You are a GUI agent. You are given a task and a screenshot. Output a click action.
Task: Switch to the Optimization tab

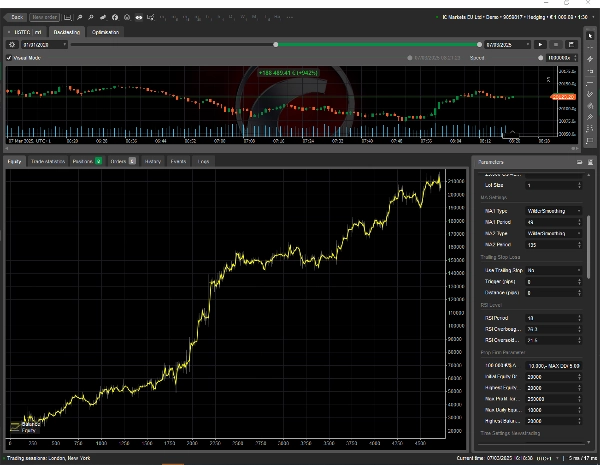[105, 32]
